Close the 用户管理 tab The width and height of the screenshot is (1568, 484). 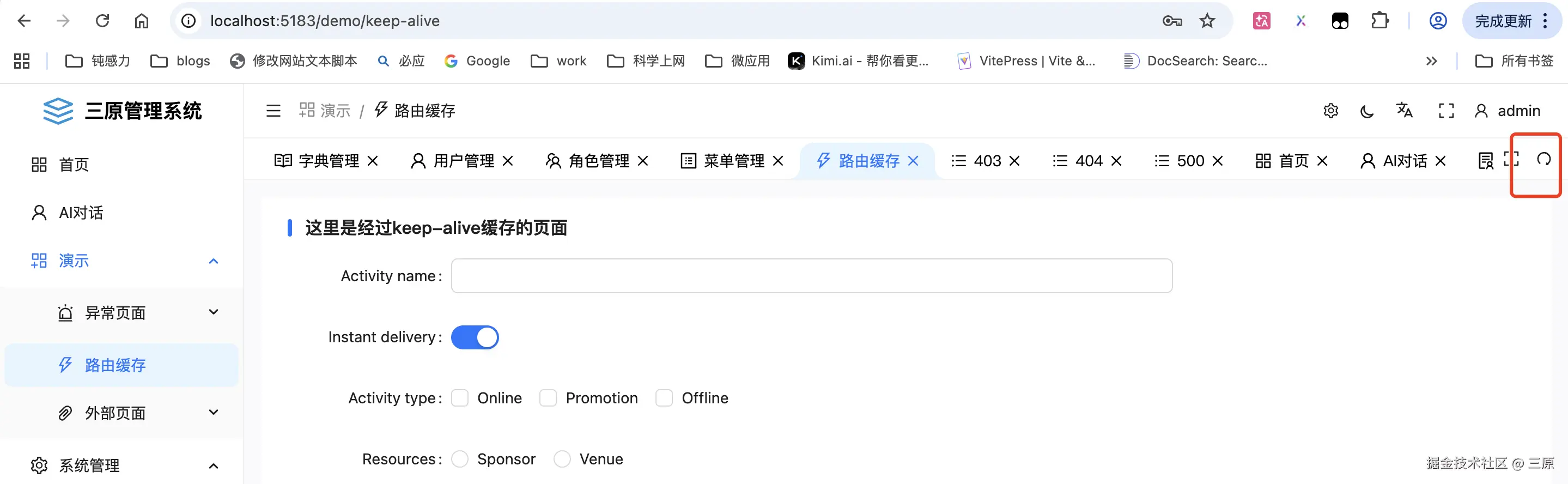(508, 161)
